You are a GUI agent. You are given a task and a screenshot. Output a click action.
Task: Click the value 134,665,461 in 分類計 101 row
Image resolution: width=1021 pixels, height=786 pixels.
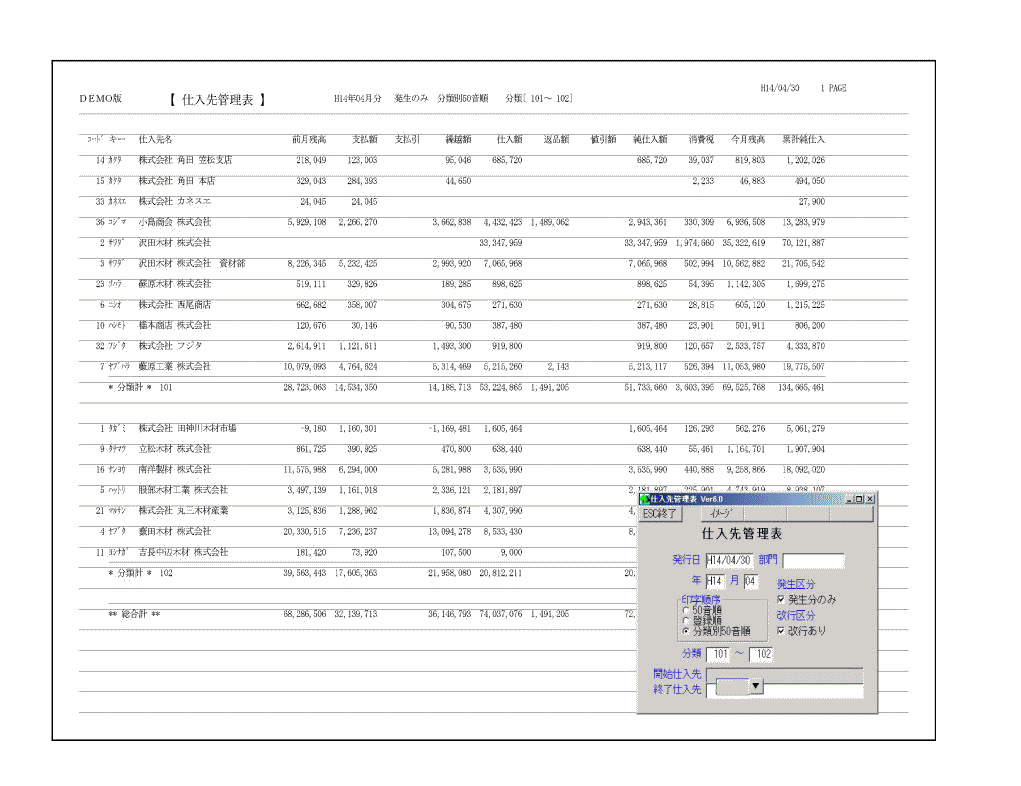click(x=801, y=387)
